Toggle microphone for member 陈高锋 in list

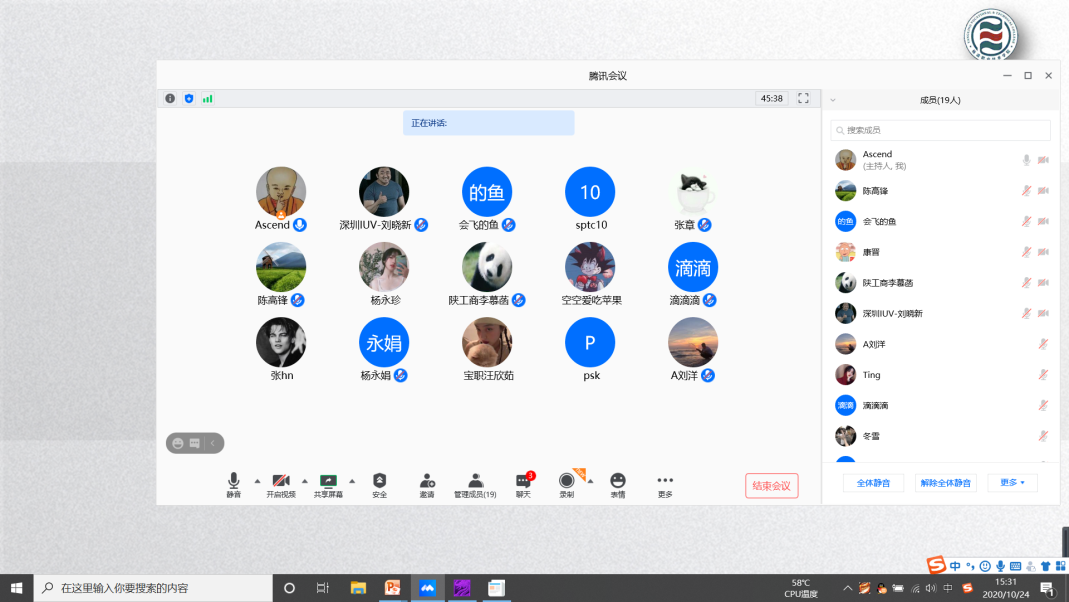1026,191
